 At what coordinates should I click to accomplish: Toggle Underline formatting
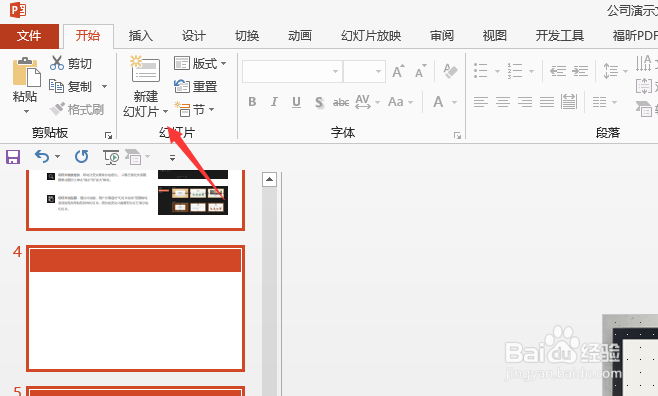pyautogui.click(x=296, y=102)
